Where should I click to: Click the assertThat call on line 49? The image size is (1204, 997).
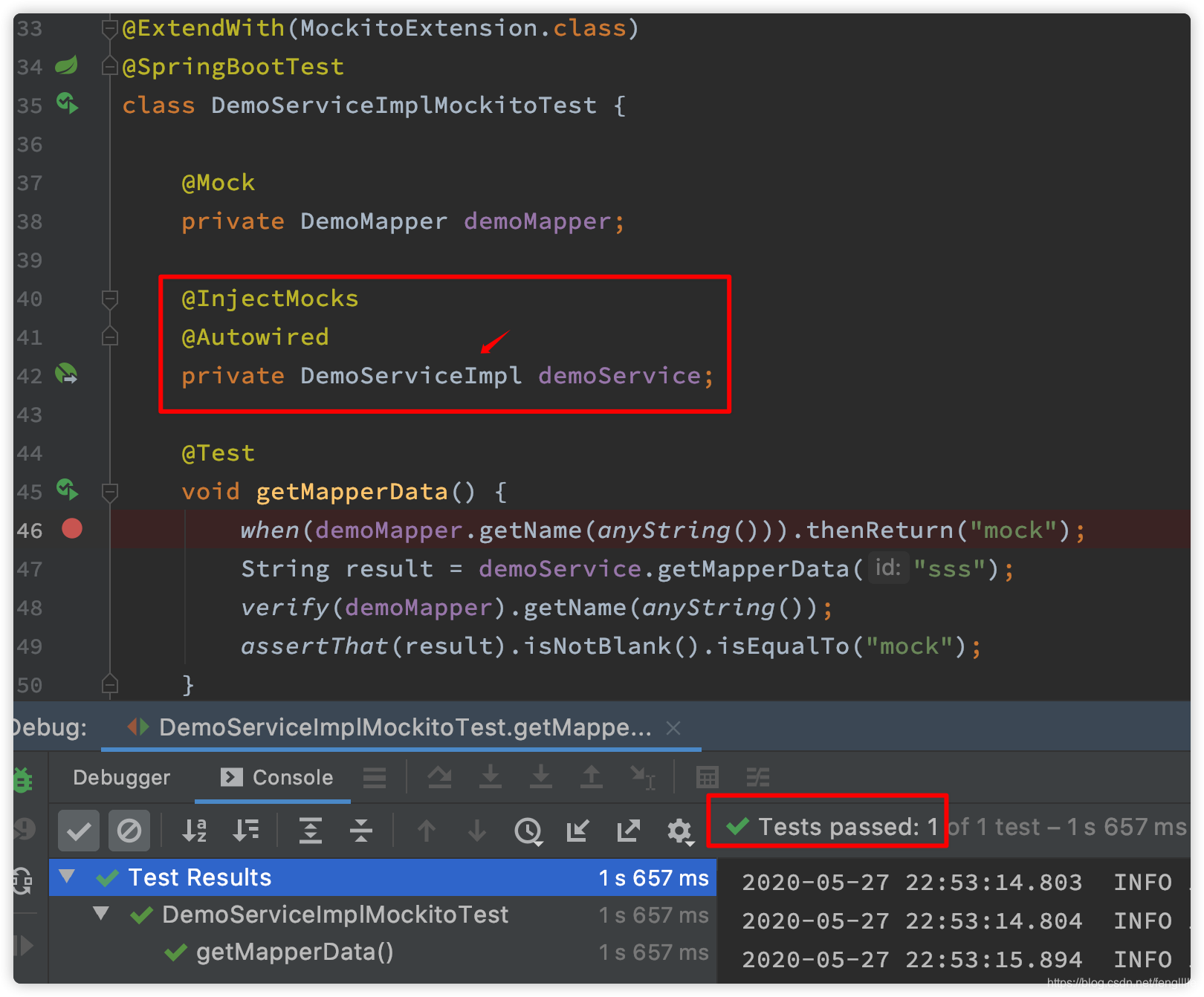(314, 646)
